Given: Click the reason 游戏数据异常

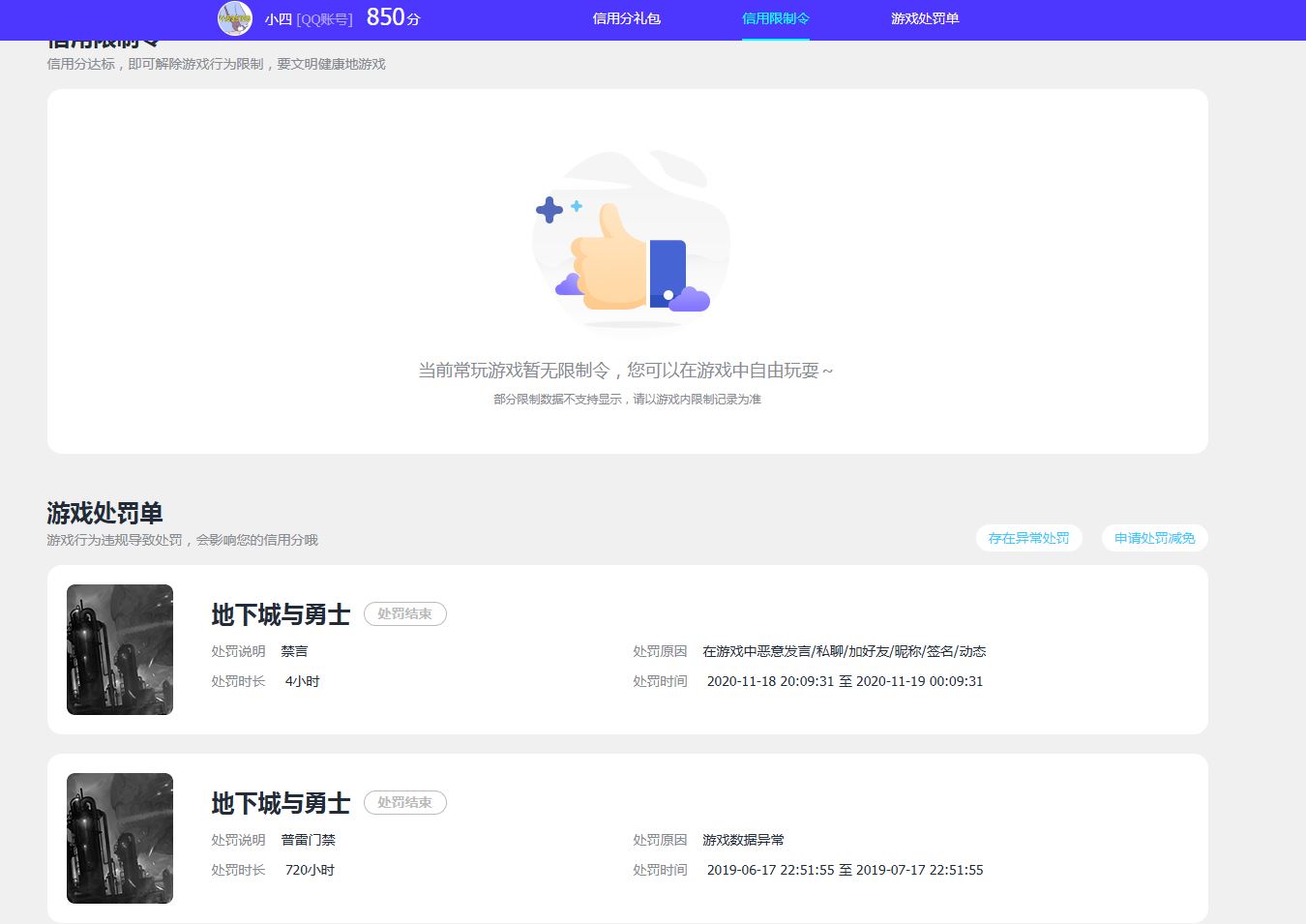Looking at the screenshot, I should pyautogui.click(x=744, y=840).
